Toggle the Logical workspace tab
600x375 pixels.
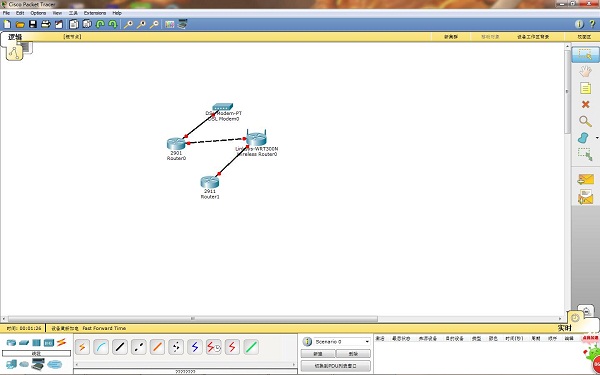[15, 37]
